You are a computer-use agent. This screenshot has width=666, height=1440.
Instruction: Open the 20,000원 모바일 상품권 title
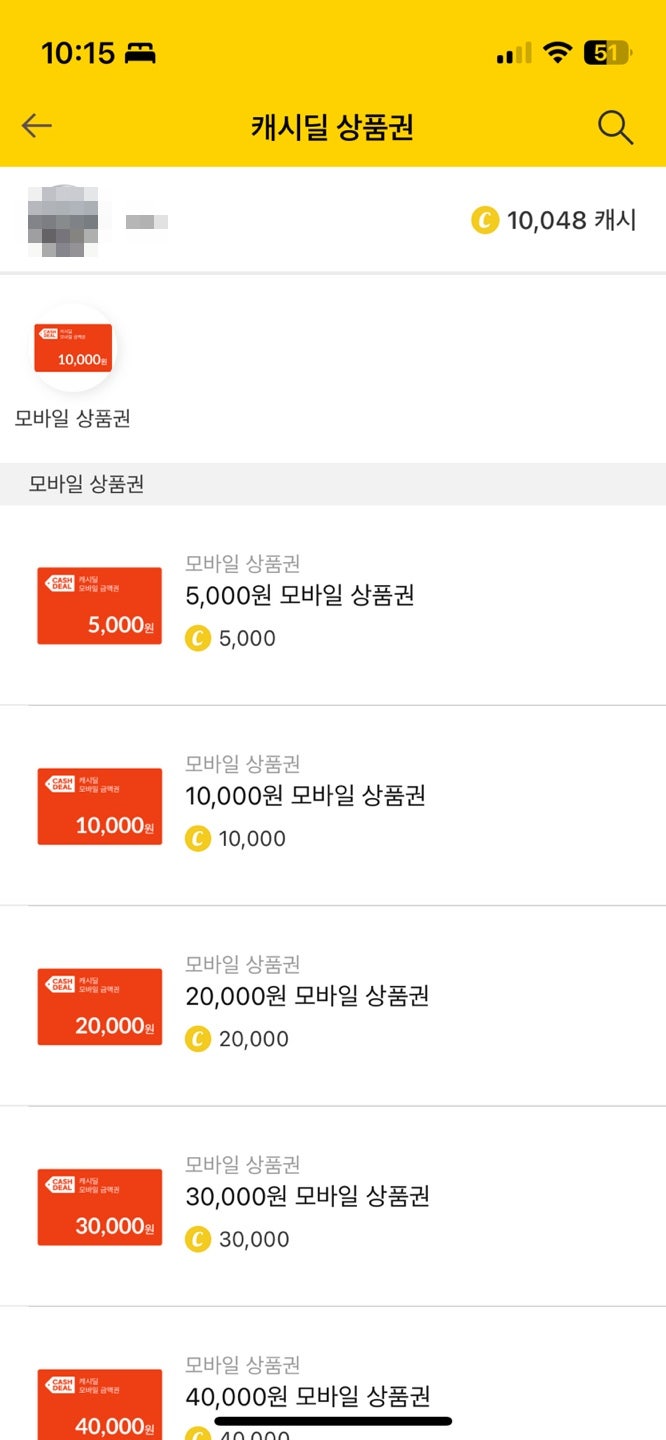point(307,996)
